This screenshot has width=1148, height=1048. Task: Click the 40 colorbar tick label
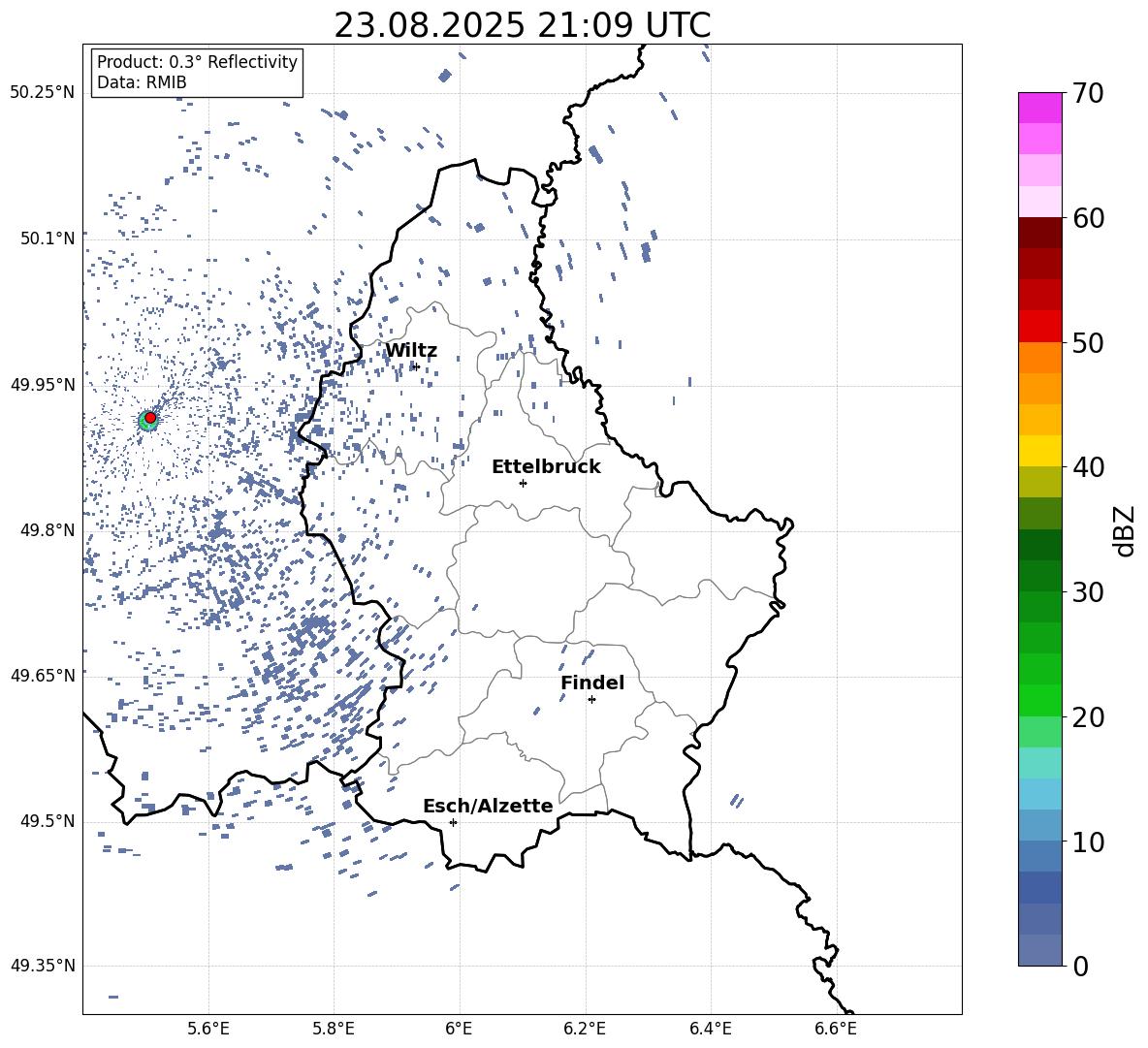click(1088, 467)
